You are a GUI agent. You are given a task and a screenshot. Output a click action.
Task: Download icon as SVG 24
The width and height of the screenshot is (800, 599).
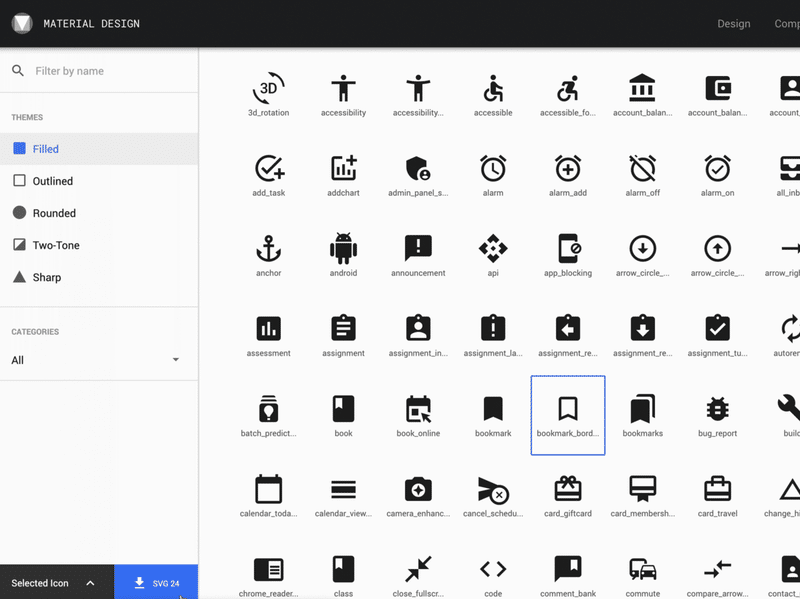tap(156, 583)
